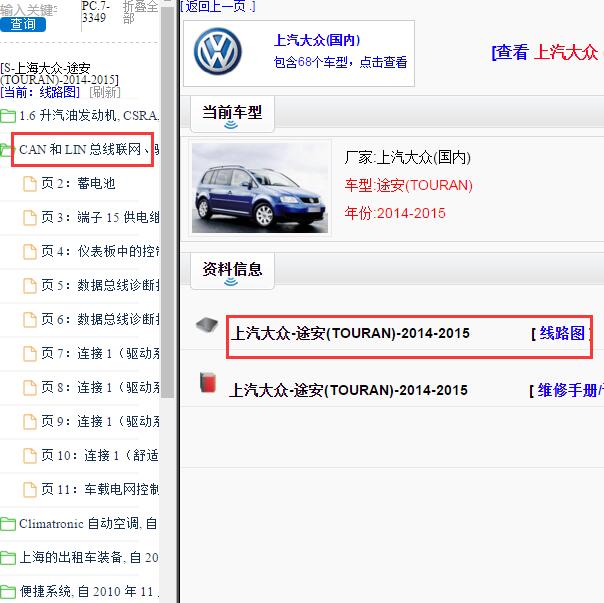Click document icon beside 页 8
Screen dimensions: 604x603
coord(30,388)
